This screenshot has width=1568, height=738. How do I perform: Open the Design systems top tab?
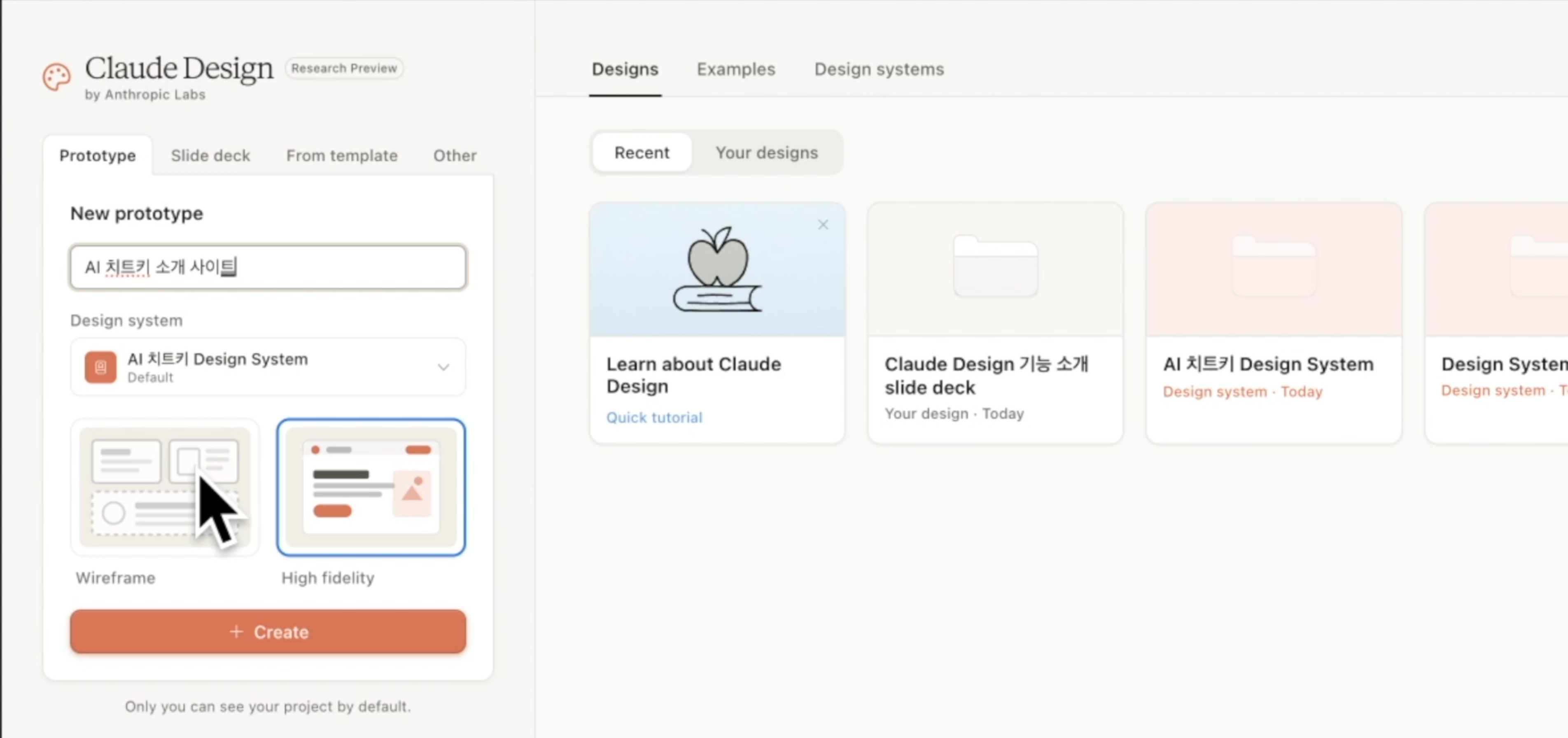[x=879, y=70]
